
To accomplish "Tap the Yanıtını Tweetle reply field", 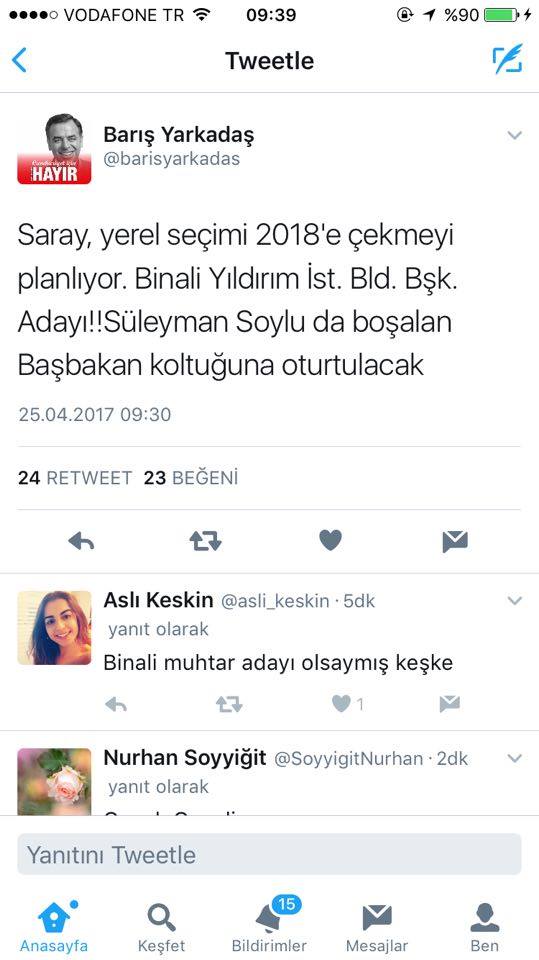I will 270,855.
